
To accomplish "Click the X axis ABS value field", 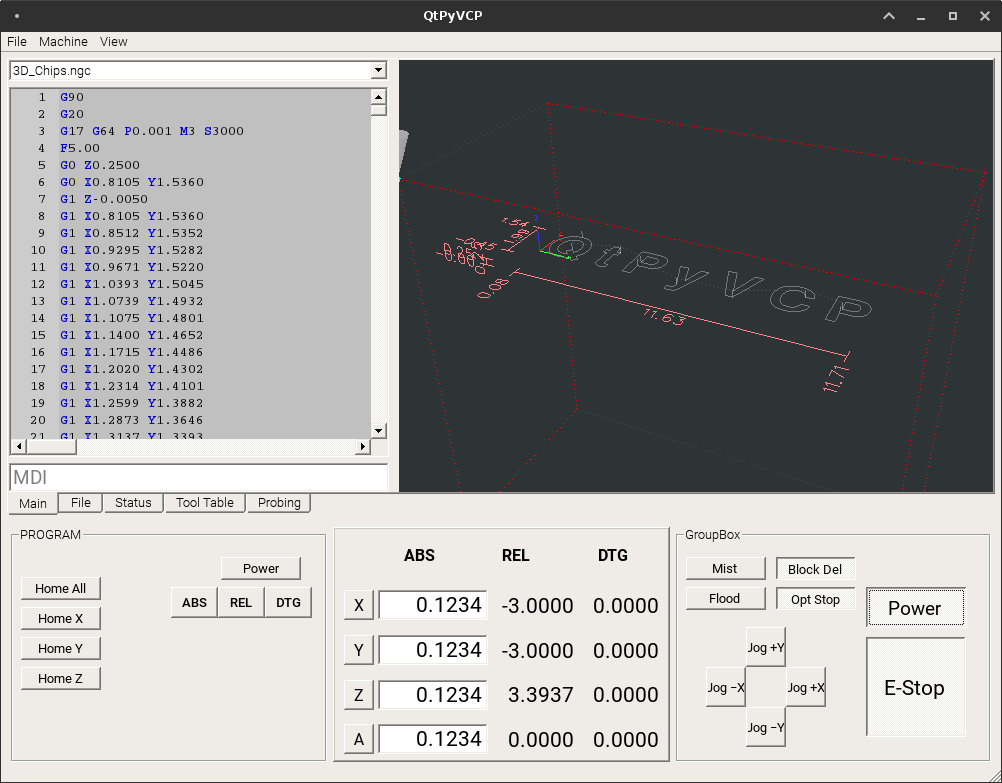I will [433, 605].
